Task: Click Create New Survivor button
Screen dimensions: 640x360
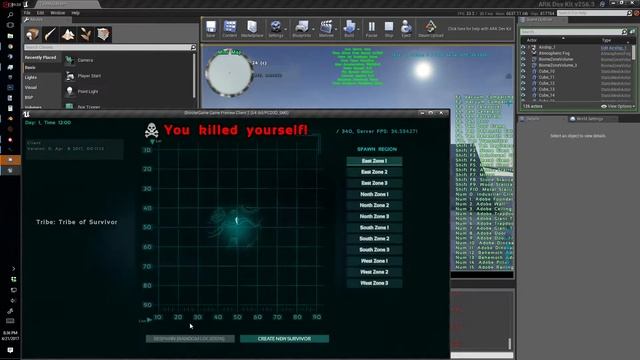Action: 284,339
